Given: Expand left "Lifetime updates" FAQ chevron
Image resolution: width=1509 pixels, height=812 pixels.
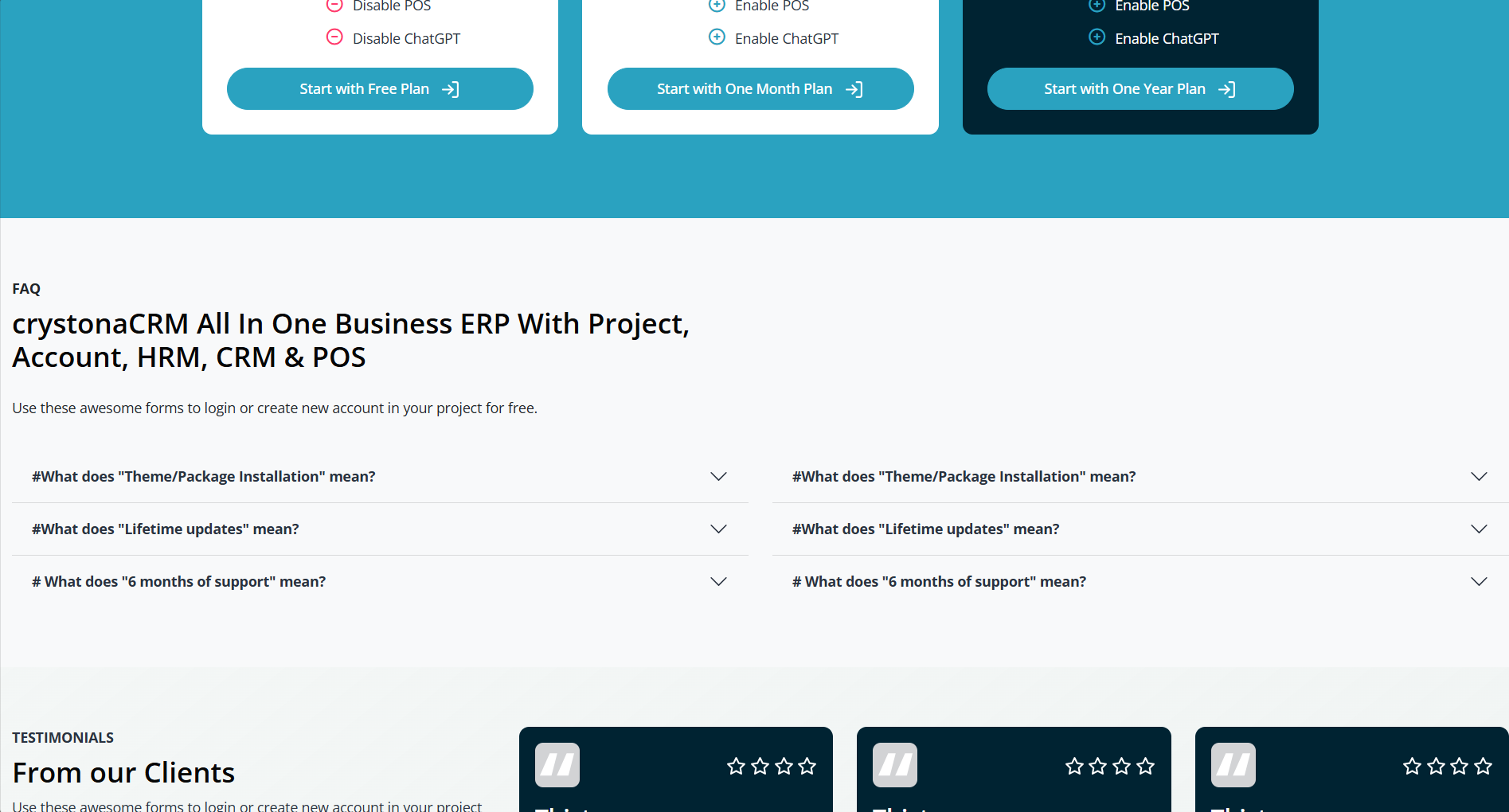Looking at the screenshot, I should point(718,529).
